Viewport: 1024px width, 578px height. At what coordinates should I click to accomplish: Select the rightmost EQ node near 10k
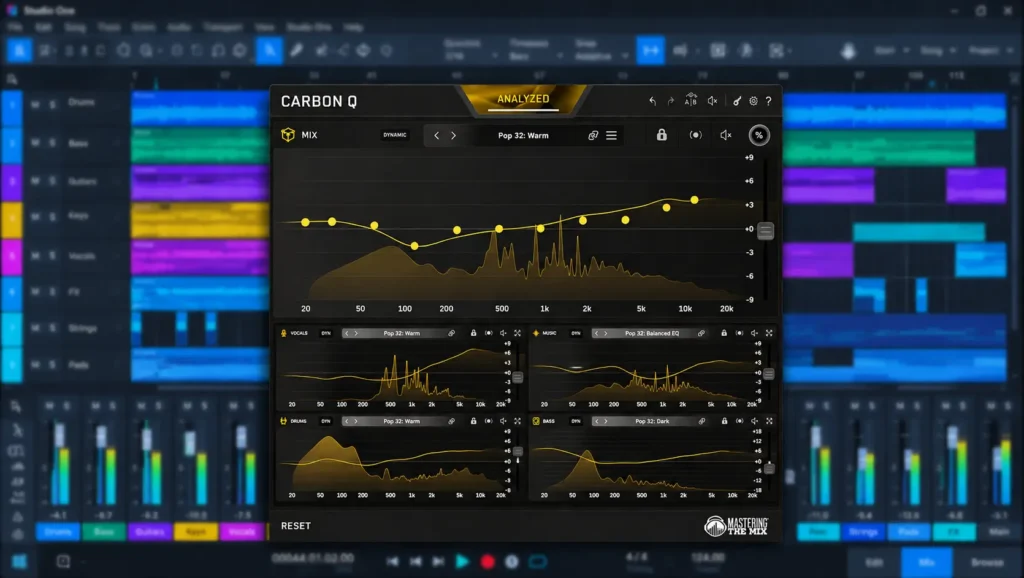click(x=694, y=199)
